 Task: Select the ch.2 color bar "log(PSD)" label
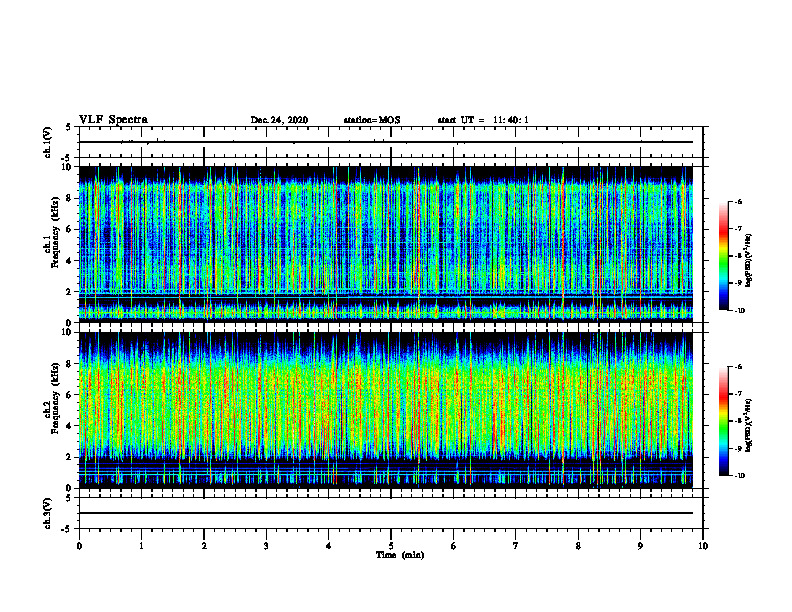(x=749, y=425)
